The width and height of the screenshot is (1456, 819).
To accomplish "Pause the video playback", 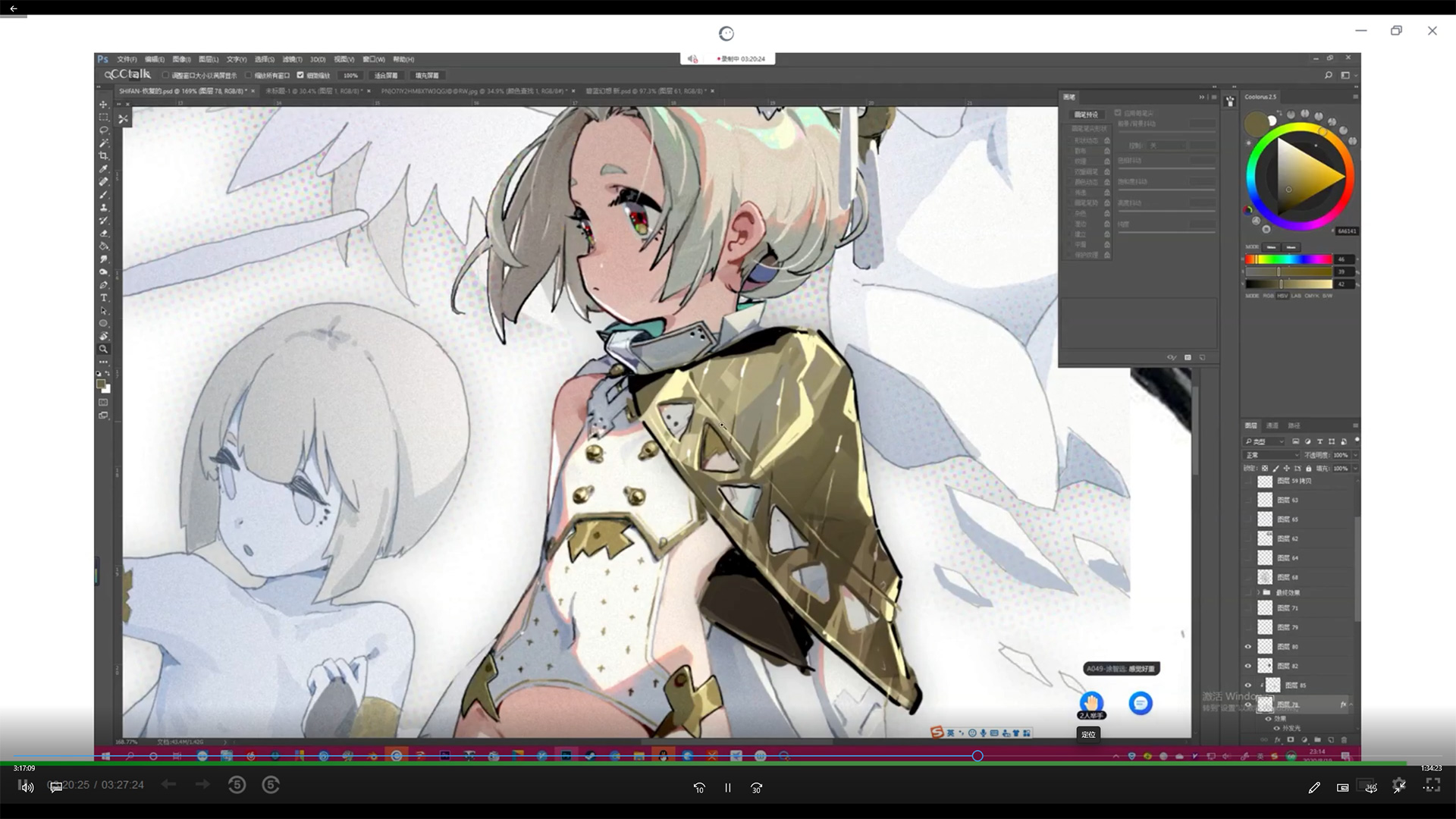I will click(x=728, y=787).
